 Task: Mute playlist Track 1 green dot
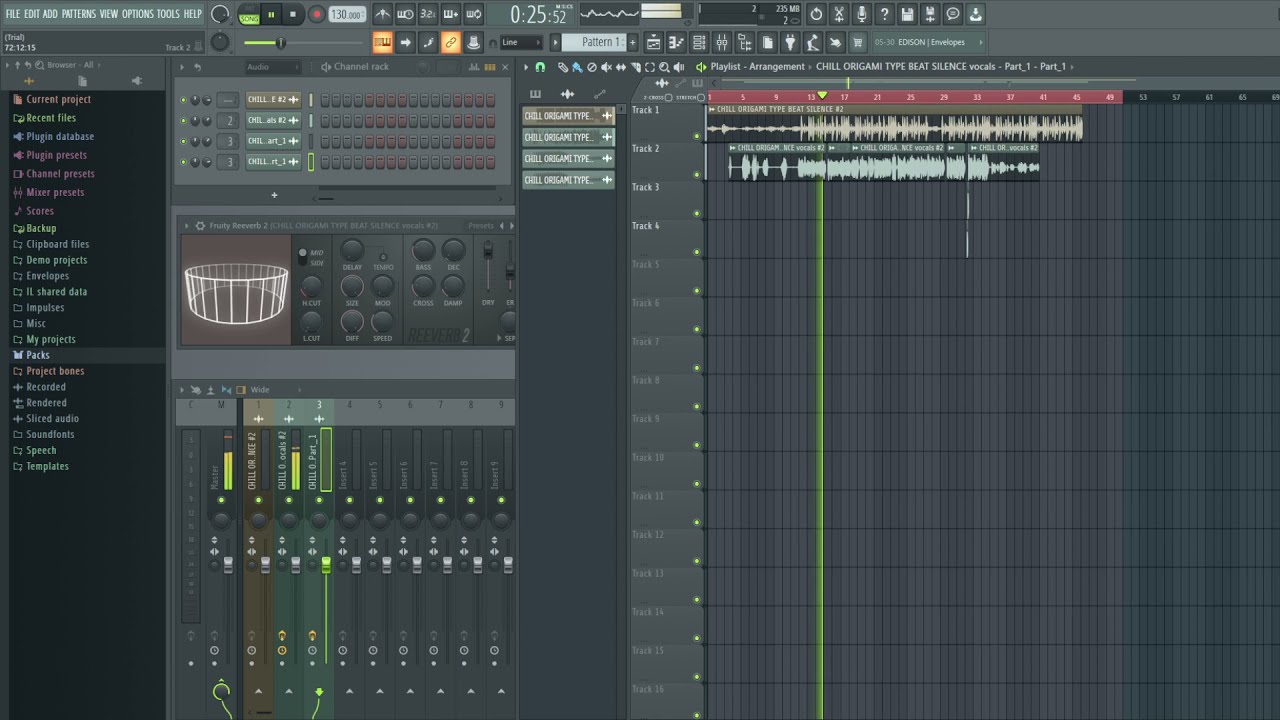[x=697, y=136]
